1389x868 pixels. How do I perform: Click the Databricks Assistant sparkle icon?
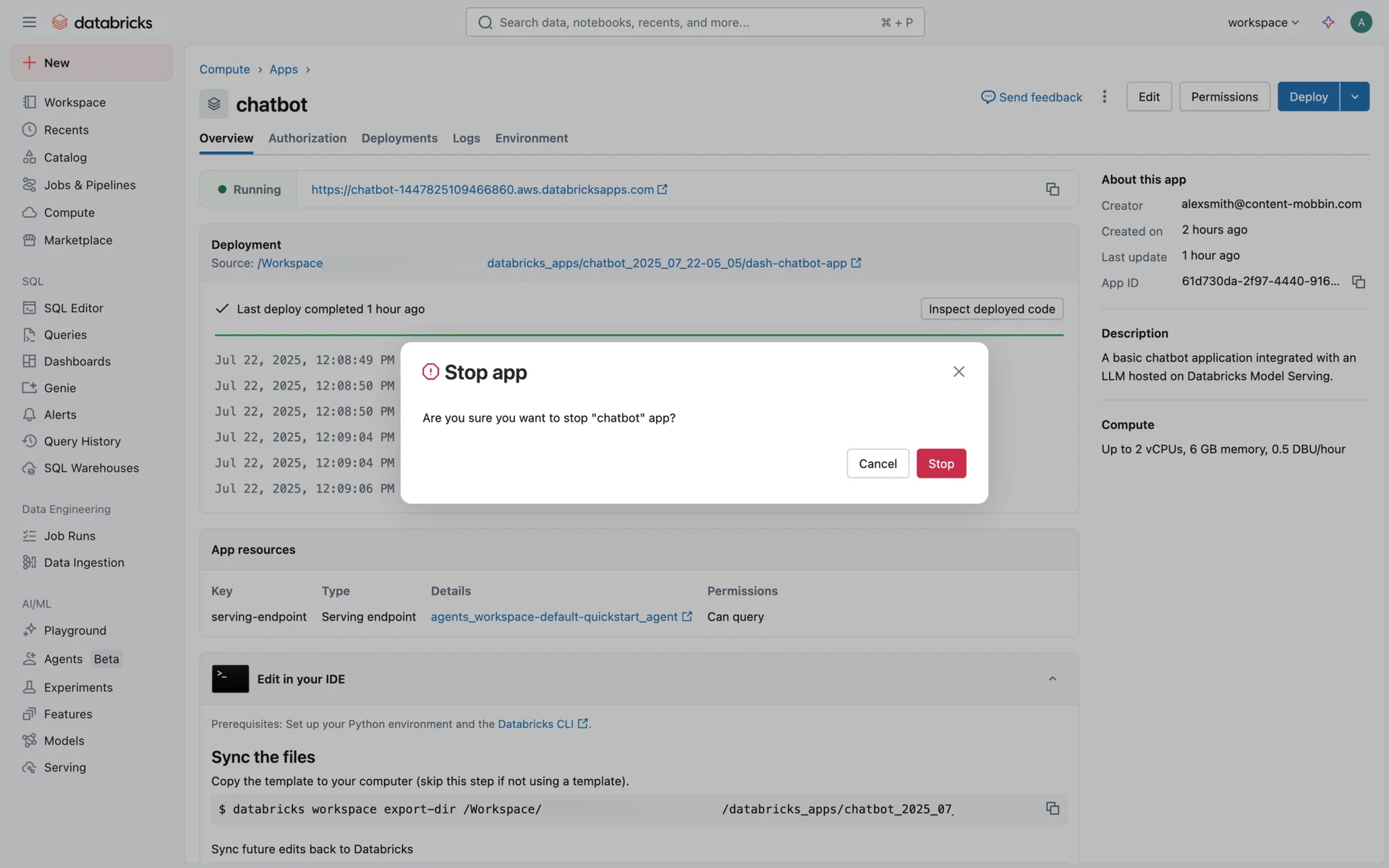pyautogui.click(x=1328, y=22)
